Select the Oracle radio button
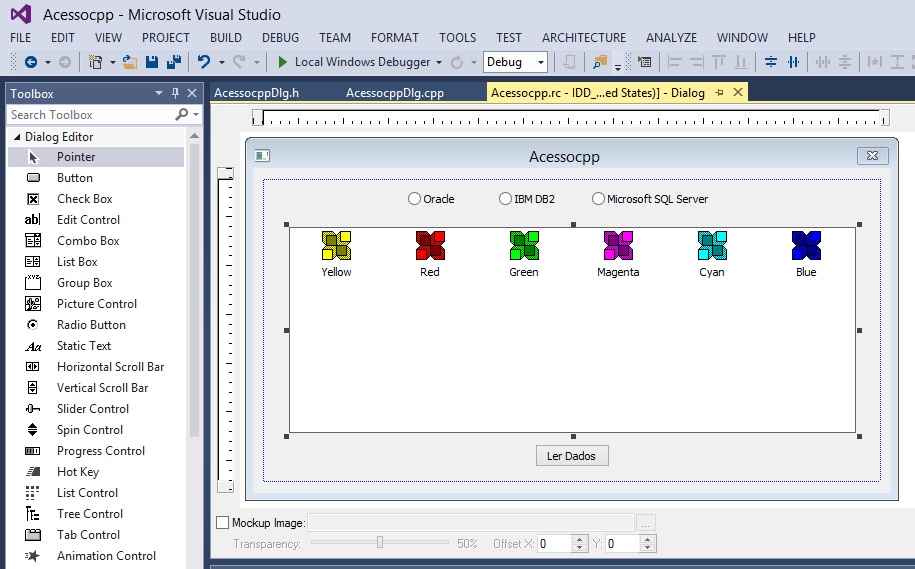Screen dimensions: 915x569 (x=414, y=199)
